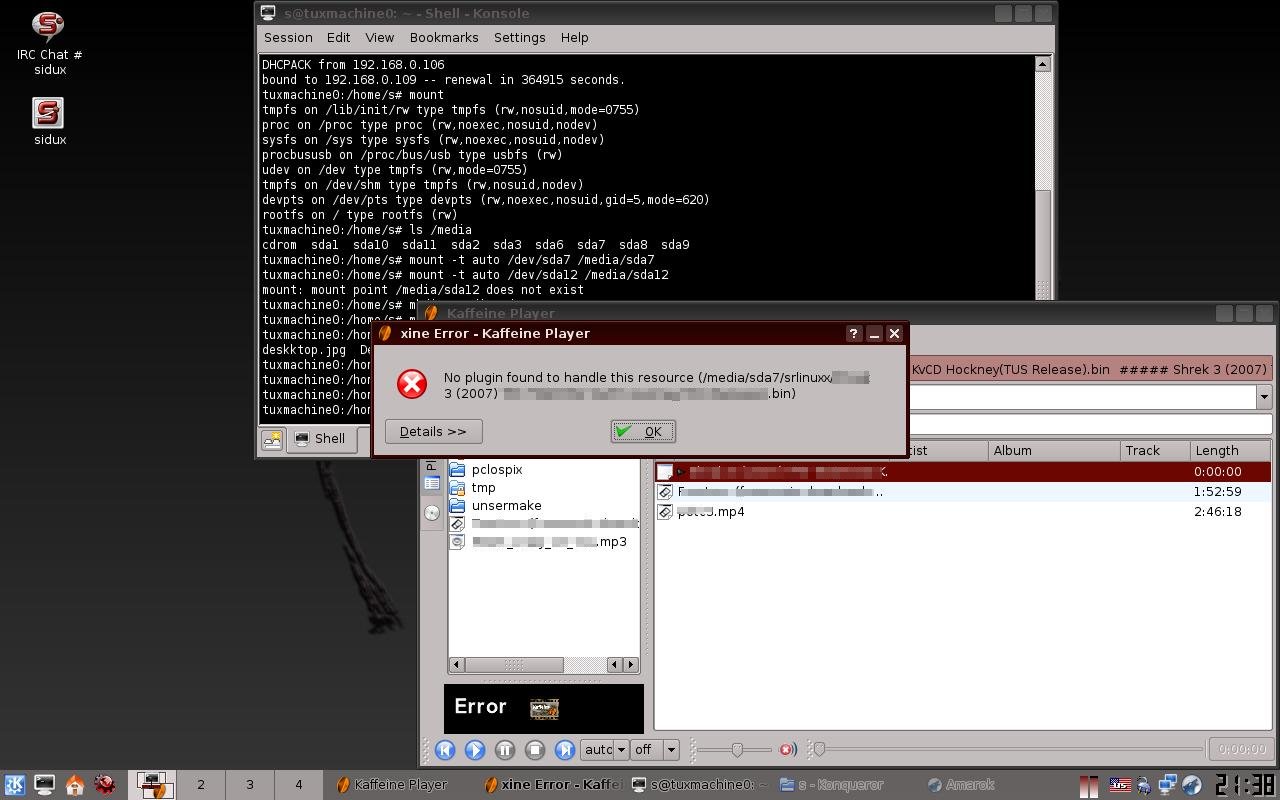This screenshot has height=800, width=1280.
Task: Click the US flag keyboard layout tray icon
Action: tap(1119, 786)
